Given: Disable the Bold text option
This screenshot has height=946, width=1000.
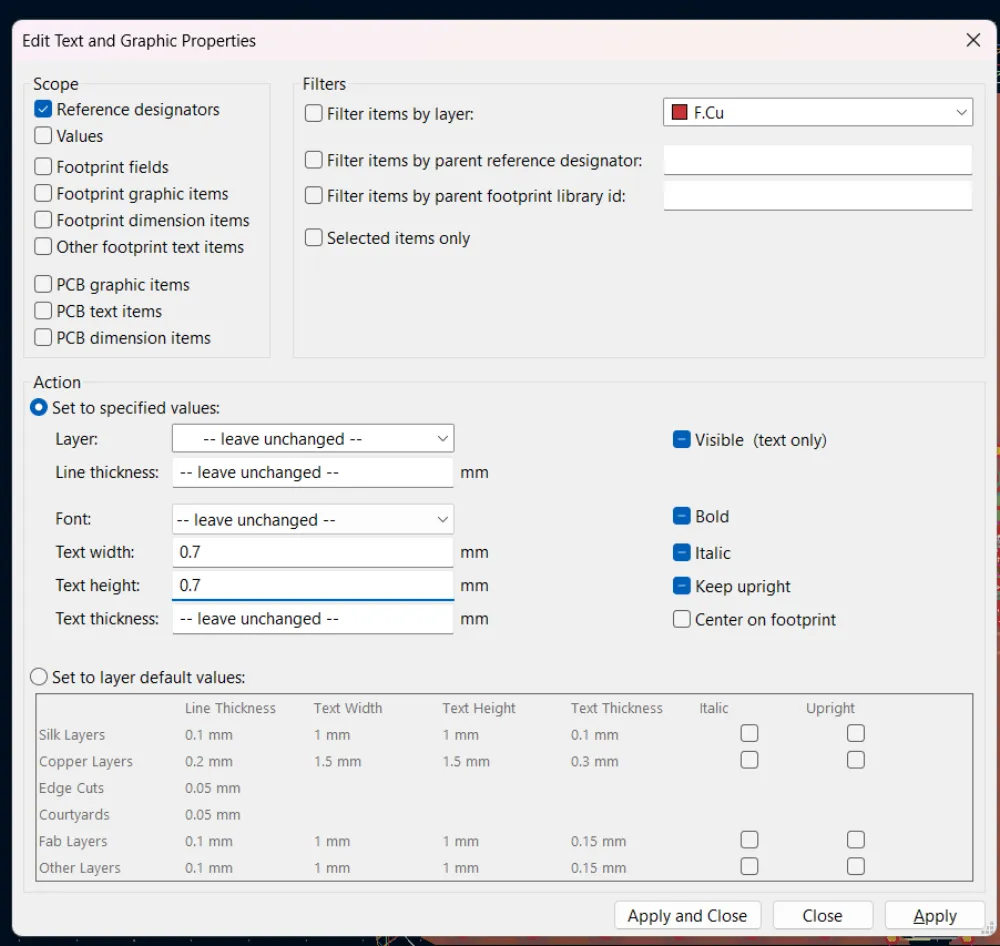Looking at the screenshot, I should (x=681, y=516).
